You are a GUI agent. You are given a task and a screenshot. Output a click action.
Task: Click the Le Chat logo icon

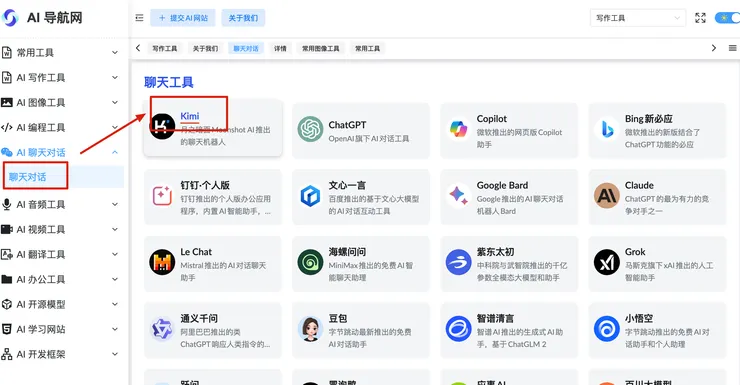(x=162, y=262)
